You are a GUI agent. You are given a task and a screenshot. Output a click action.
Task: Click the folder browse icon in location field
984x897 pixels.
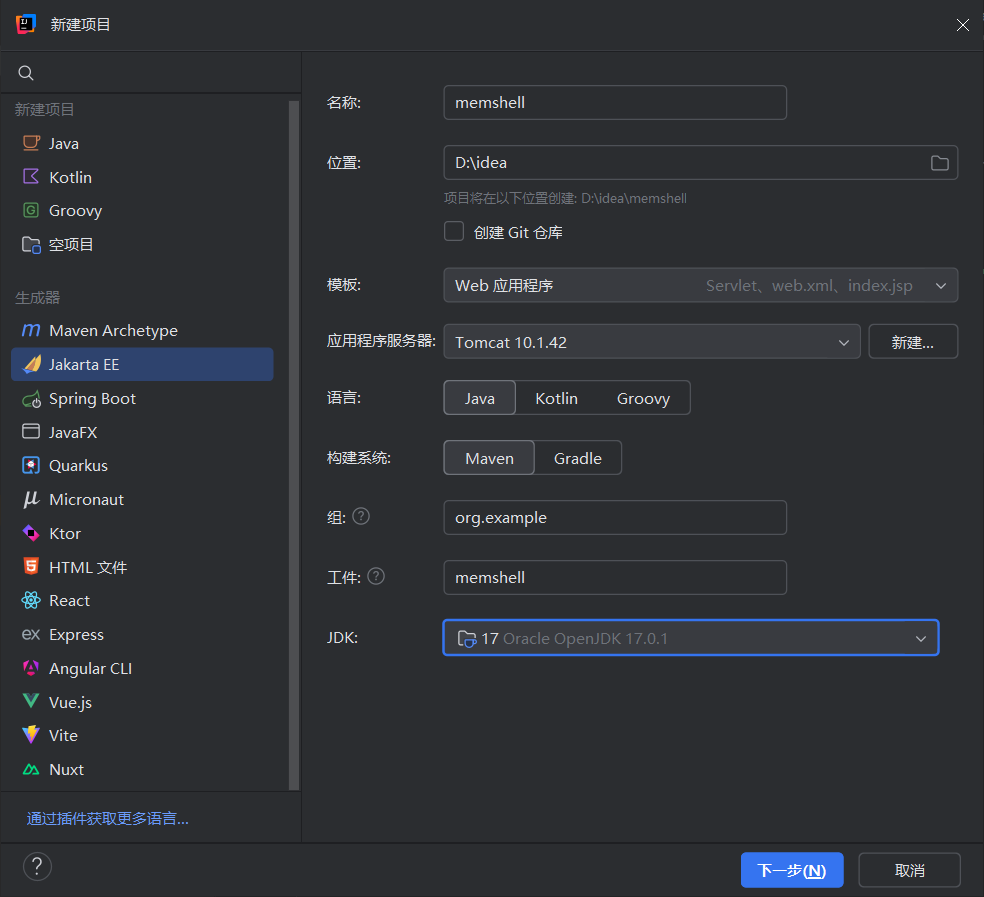[x=939, y=163]
